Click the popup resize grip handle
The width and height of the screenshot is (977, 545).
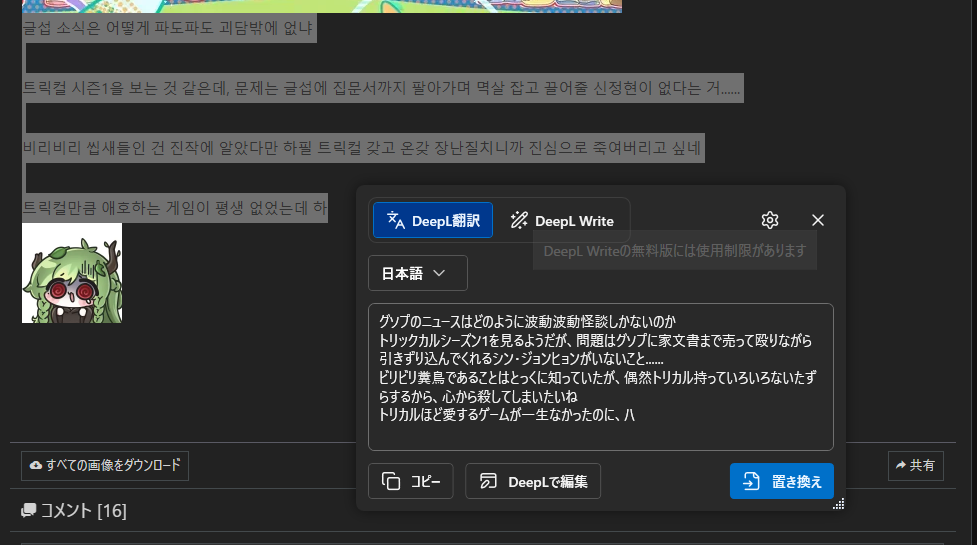pyautogui.click(x=838, y=504)
